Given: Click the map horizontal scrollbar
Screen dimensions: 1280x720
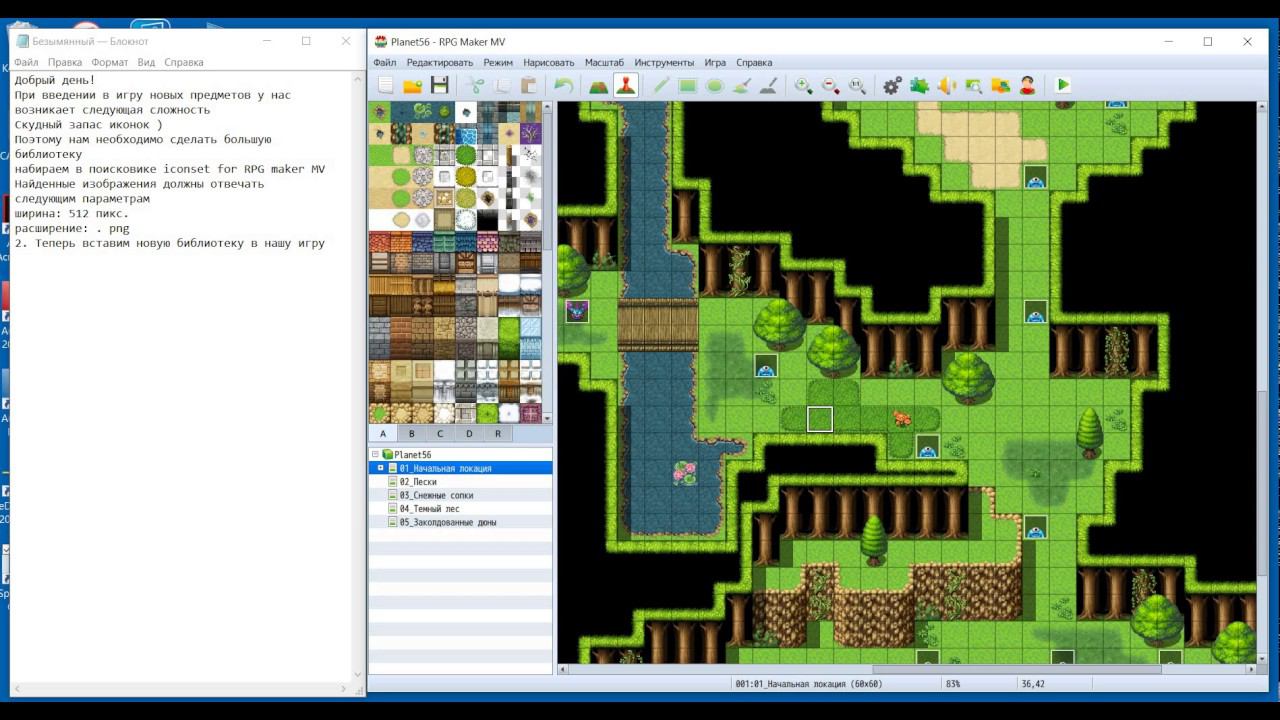Looking at the screenshot, I should click(907, 669).
